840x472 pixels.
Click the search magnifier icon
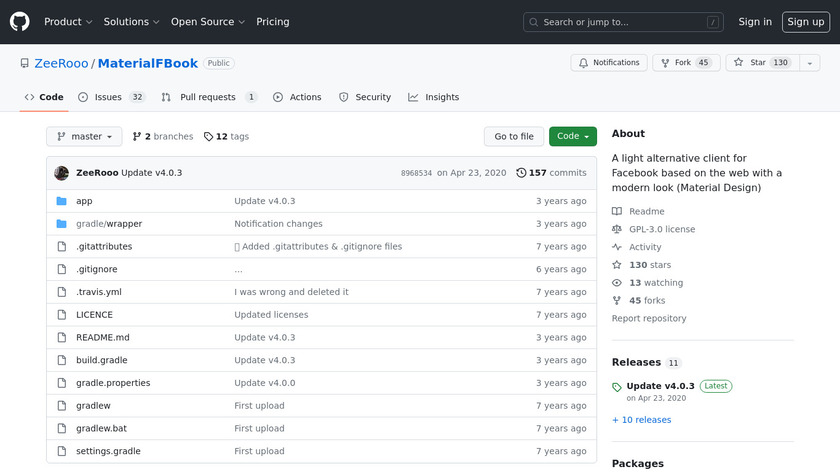coord(534,22)
